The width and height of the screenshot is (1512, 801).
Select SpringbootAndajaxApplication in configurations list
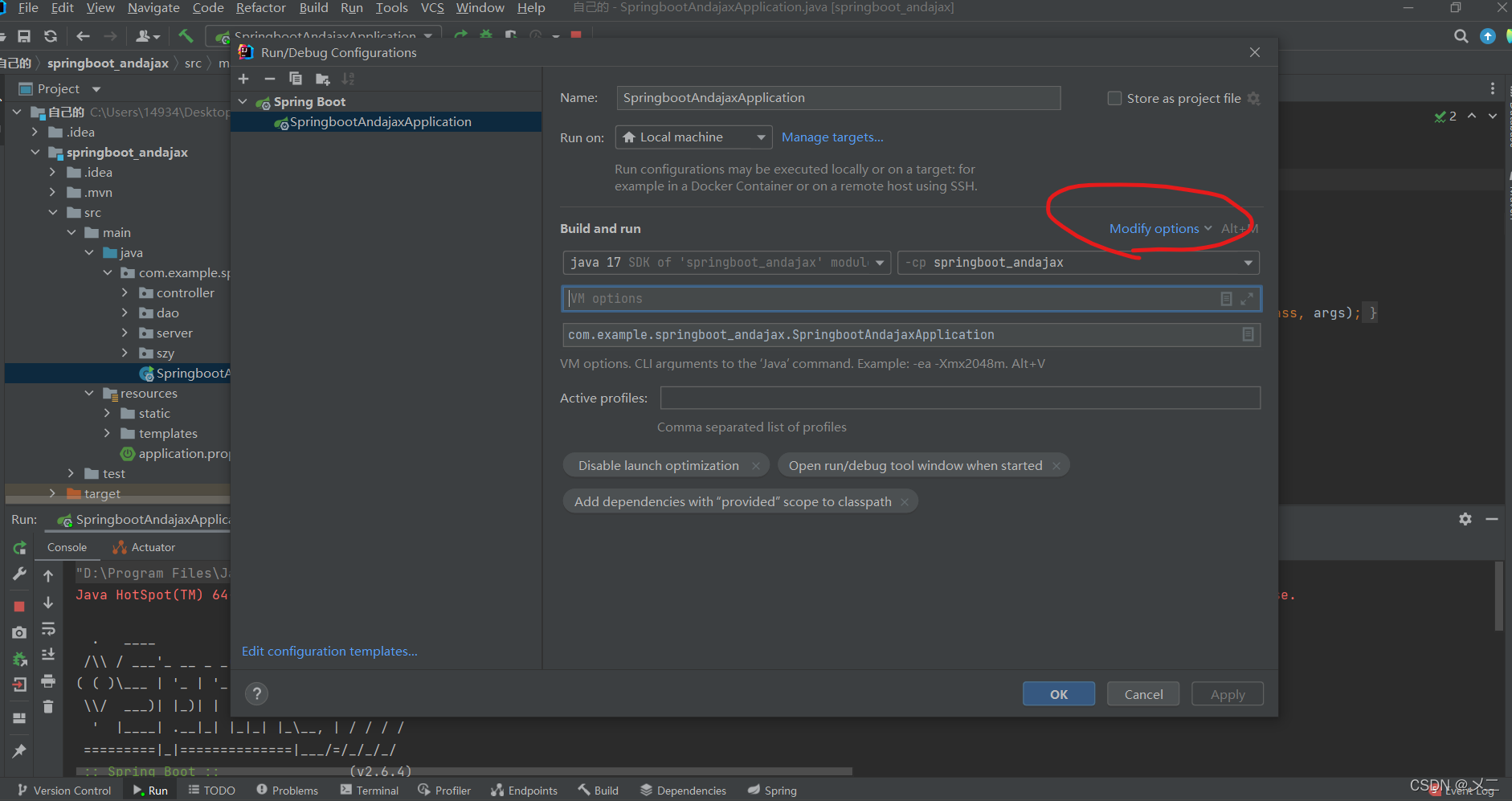click(x=386, y=122)
